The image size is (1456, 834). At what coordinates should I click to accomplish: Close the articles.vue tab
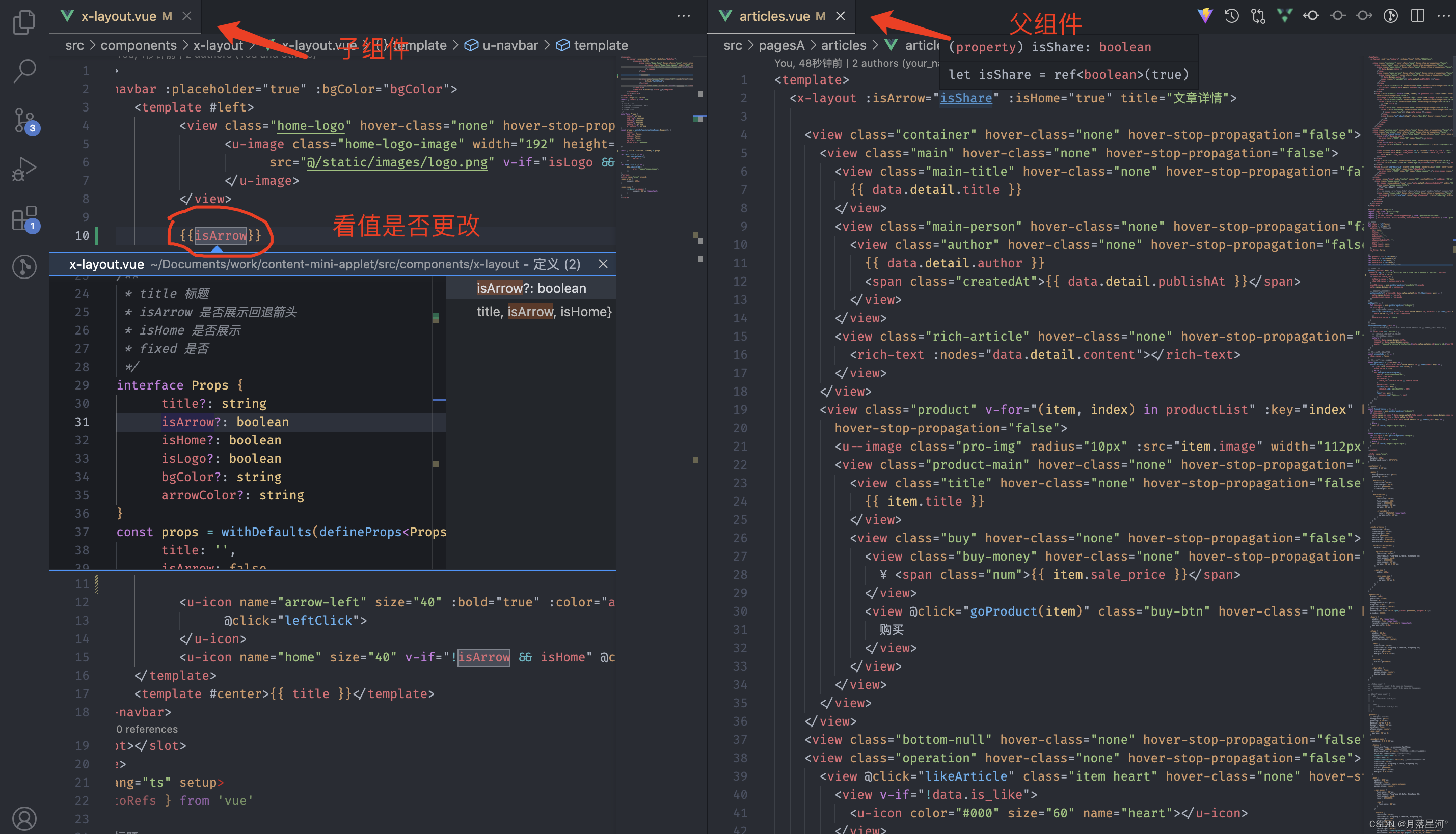click(840, 16)
